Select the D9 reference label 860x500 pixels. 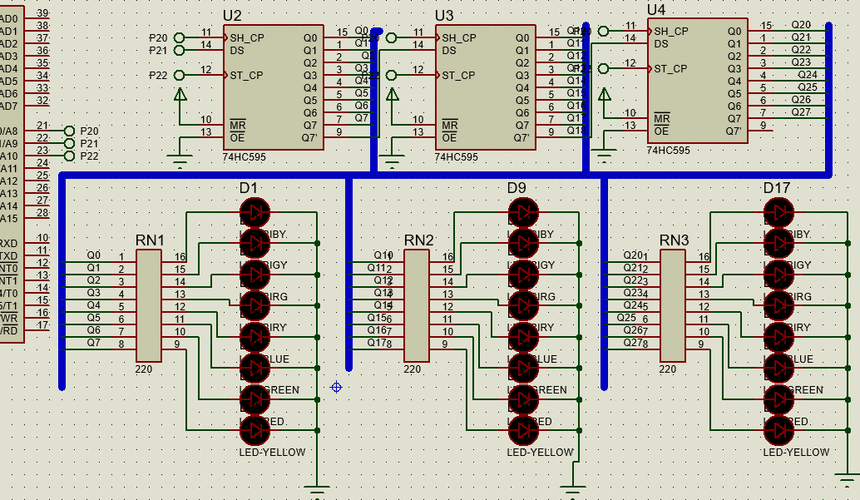(x=516, y=188)
